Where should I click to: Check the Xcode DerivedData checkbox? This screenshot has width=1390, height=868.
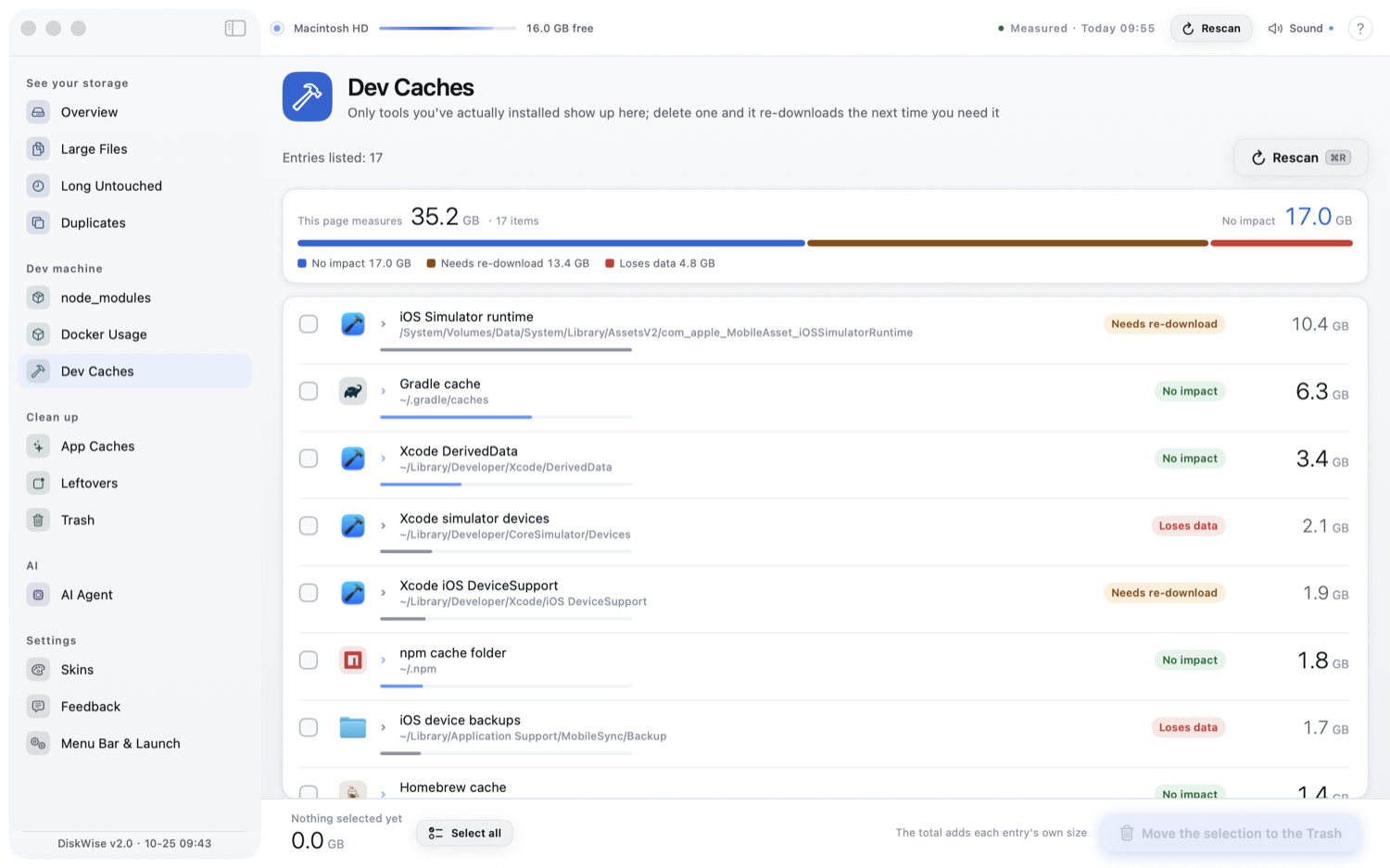[309, 459]
